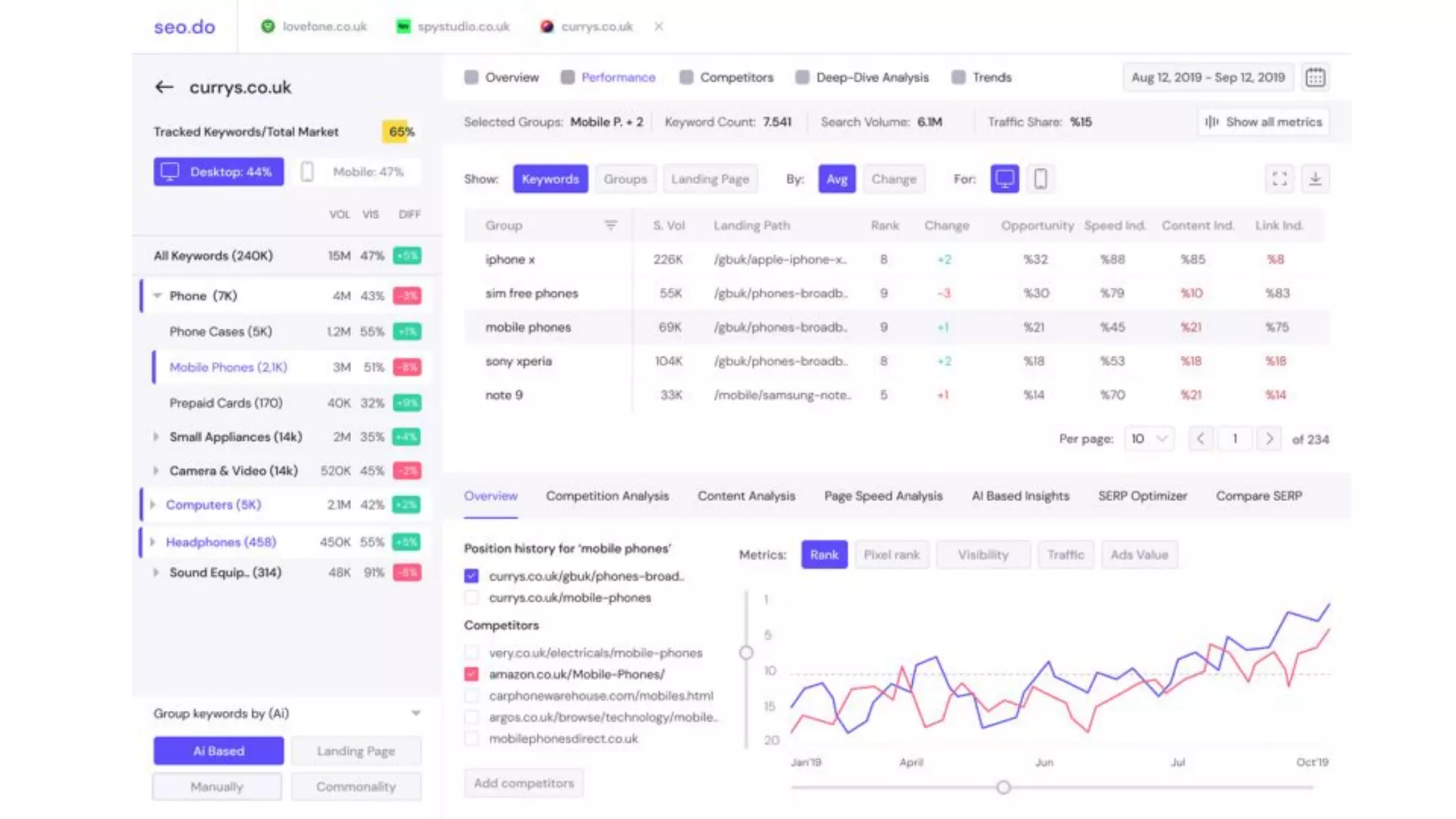Switch to Competition Analysis tab
Image resolution: width=1456 pixels, height=819 pixels.
coord(607,496)
